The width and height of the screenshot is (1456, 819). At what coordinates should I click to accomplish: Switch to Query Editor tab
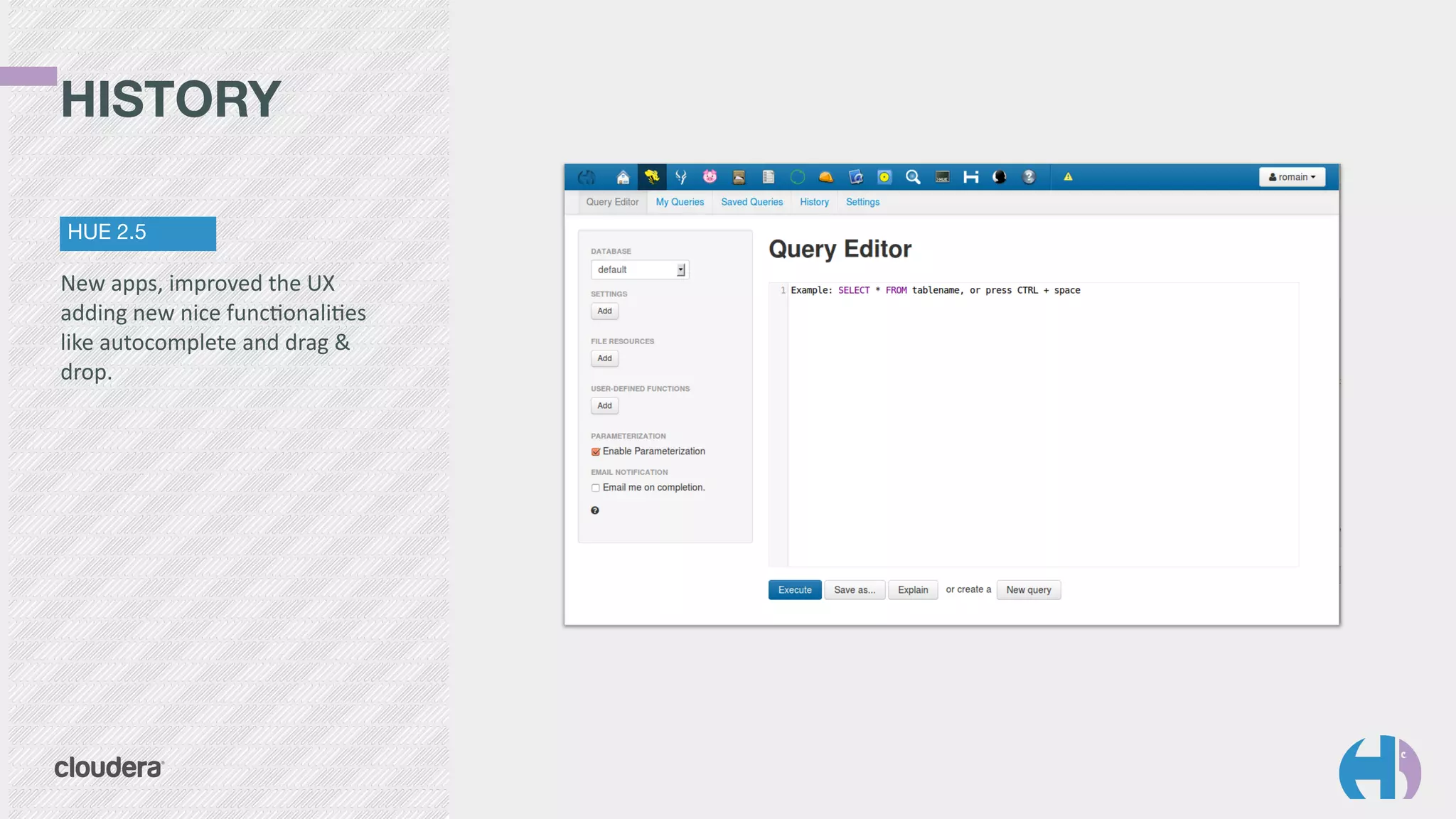pyautogui.click(x=612, y=202)
